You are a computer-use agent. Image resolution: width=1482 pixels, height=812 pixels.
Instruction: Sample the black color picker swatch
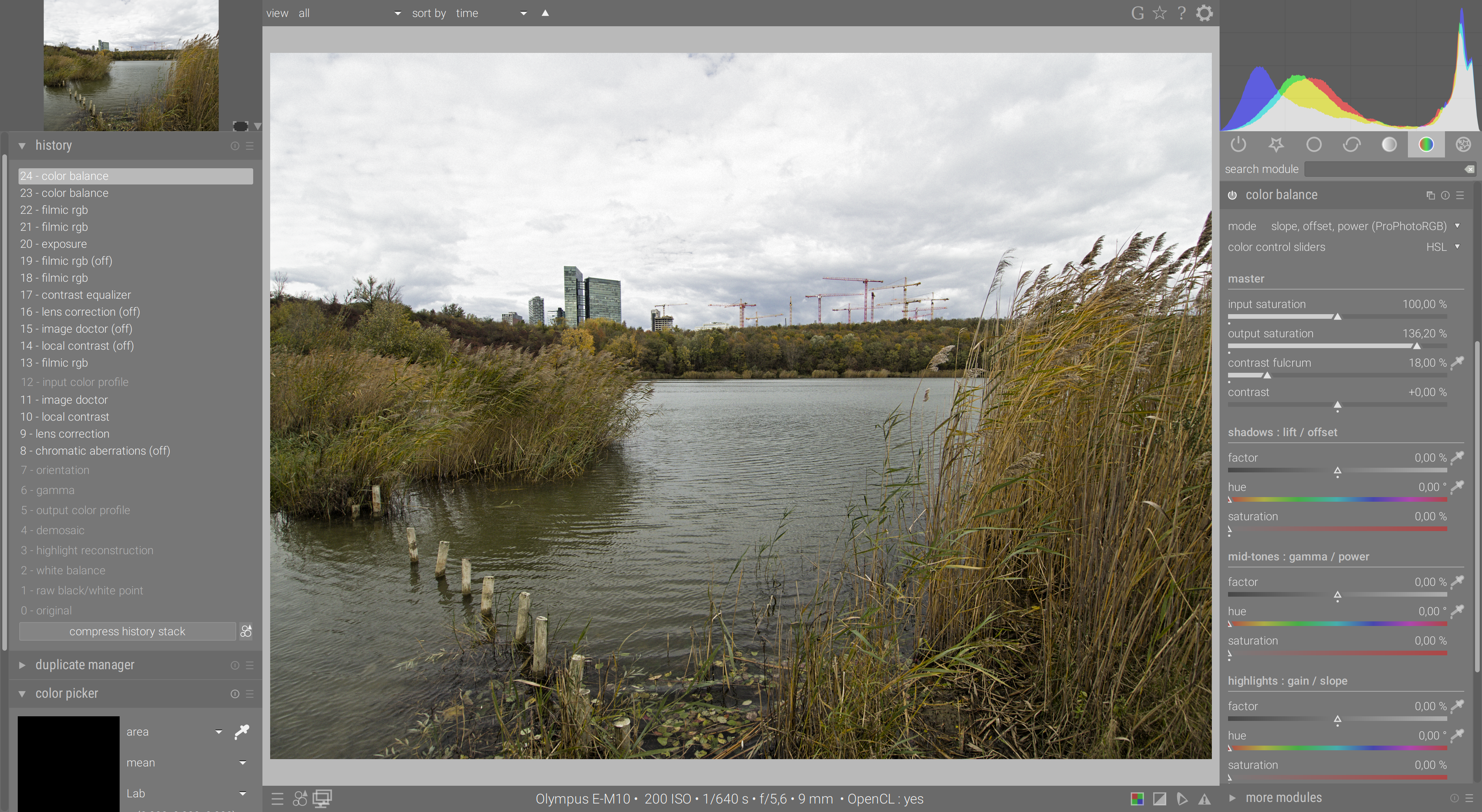pyautogui.click(x=68, y=764)
